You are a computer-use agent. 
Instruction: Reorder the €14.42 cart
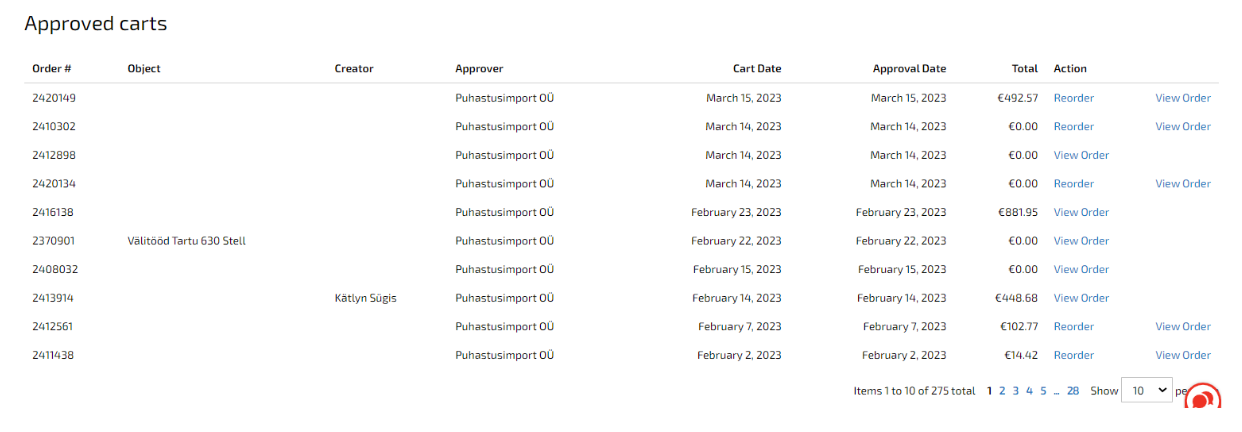(x=1073, y=355)
